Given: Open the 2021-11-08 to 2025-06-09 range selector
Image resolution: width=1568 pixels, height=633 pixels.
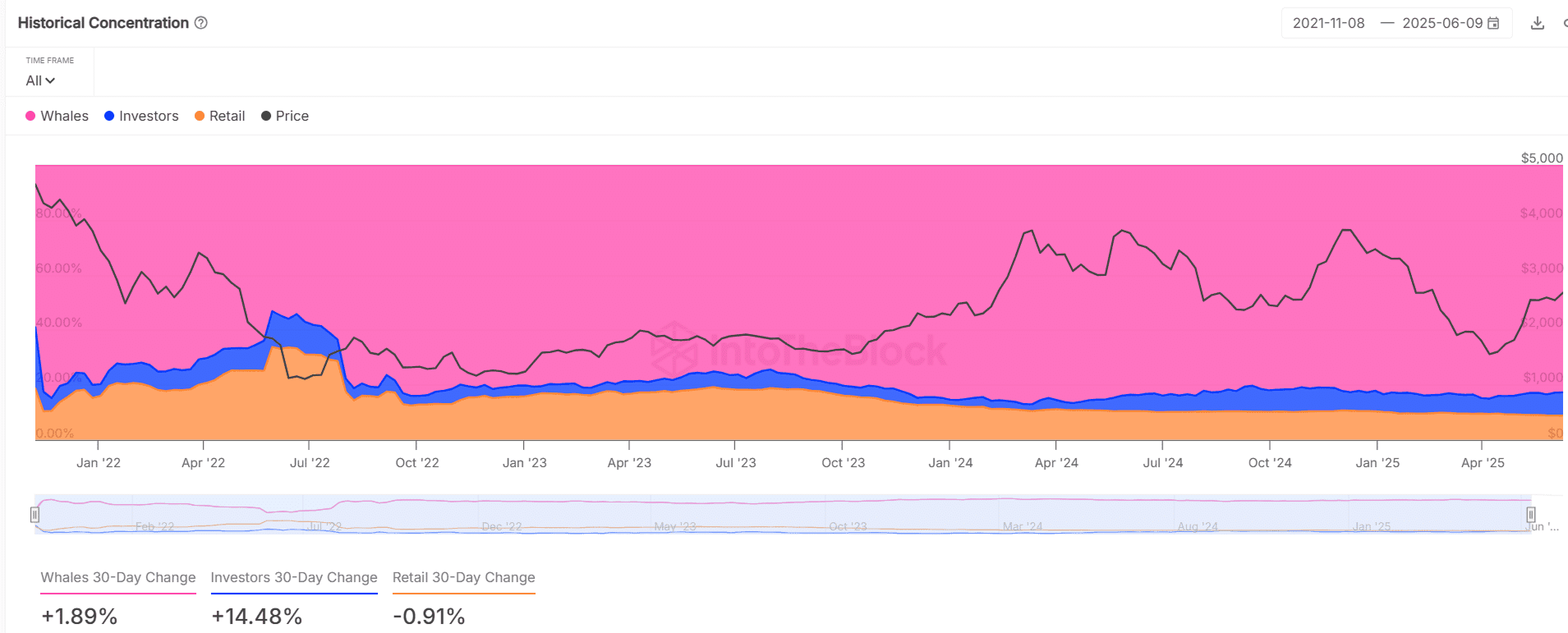Looking at the screenshot, I should coord(1396,23).
